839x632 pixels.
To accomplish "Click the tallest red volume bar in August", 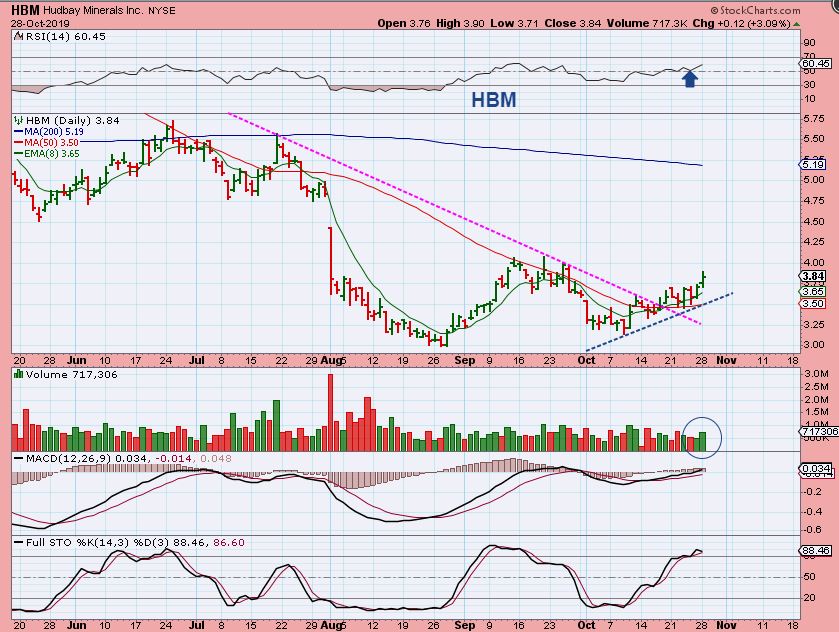I will (x=330, y=413).
